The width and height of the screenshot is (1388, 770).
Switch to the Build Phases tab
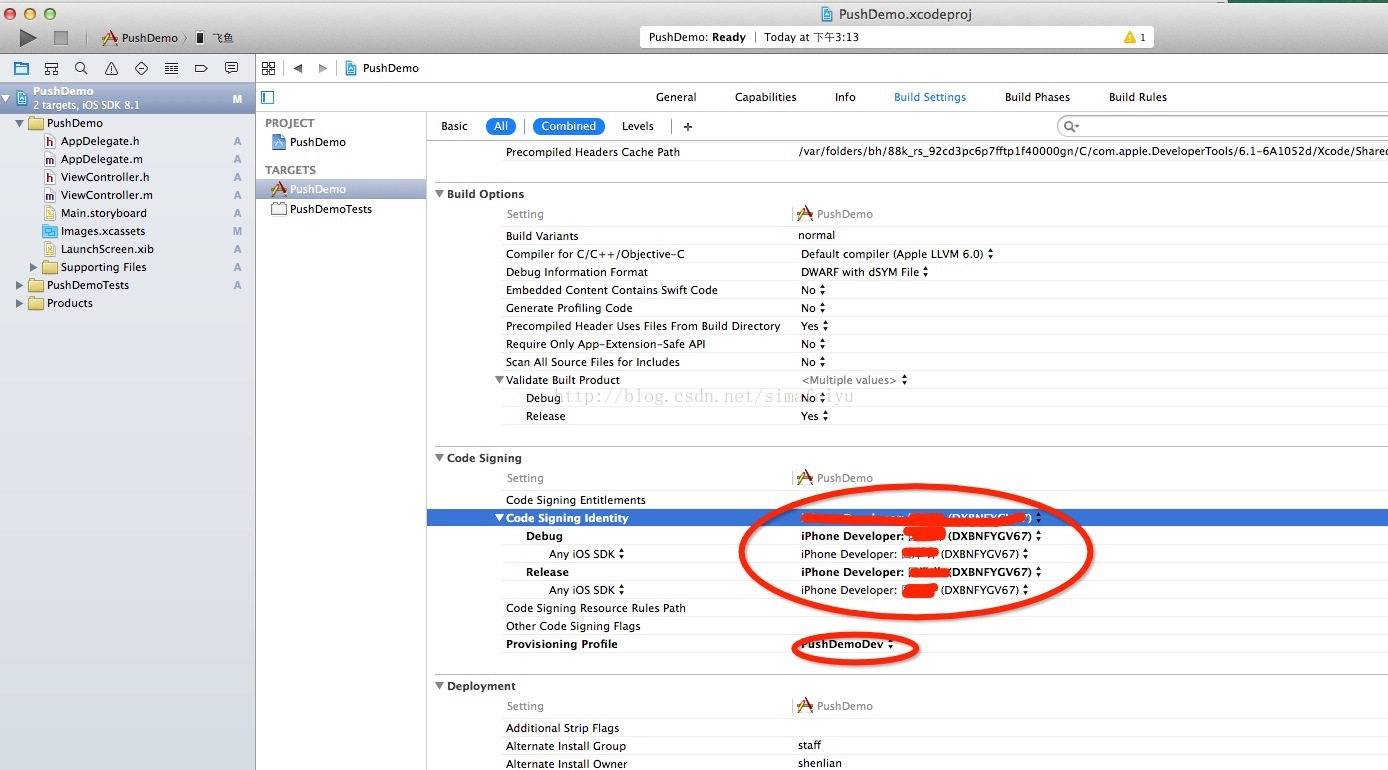click(x=1037, y=97)
